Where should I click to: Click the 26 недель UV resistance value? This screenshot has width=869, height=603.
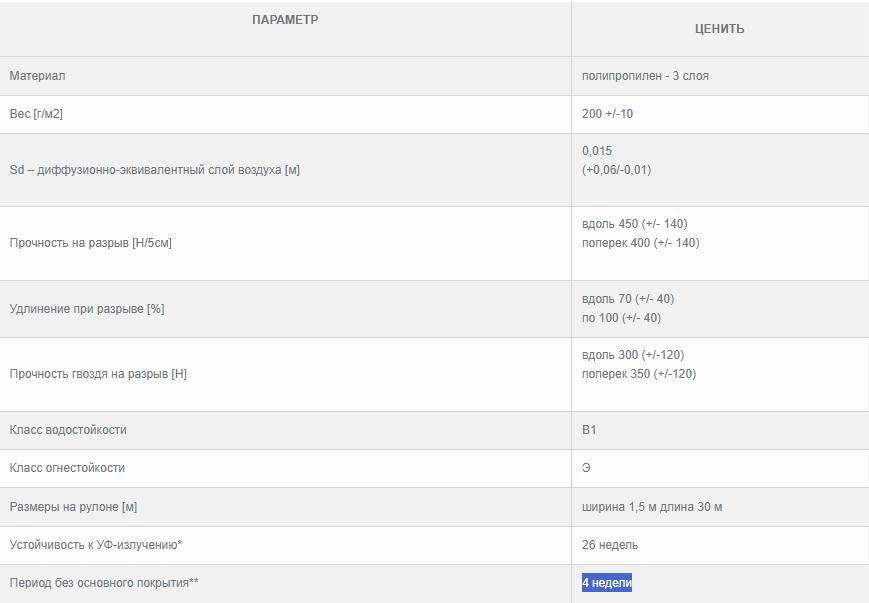[x=610, y=545]
